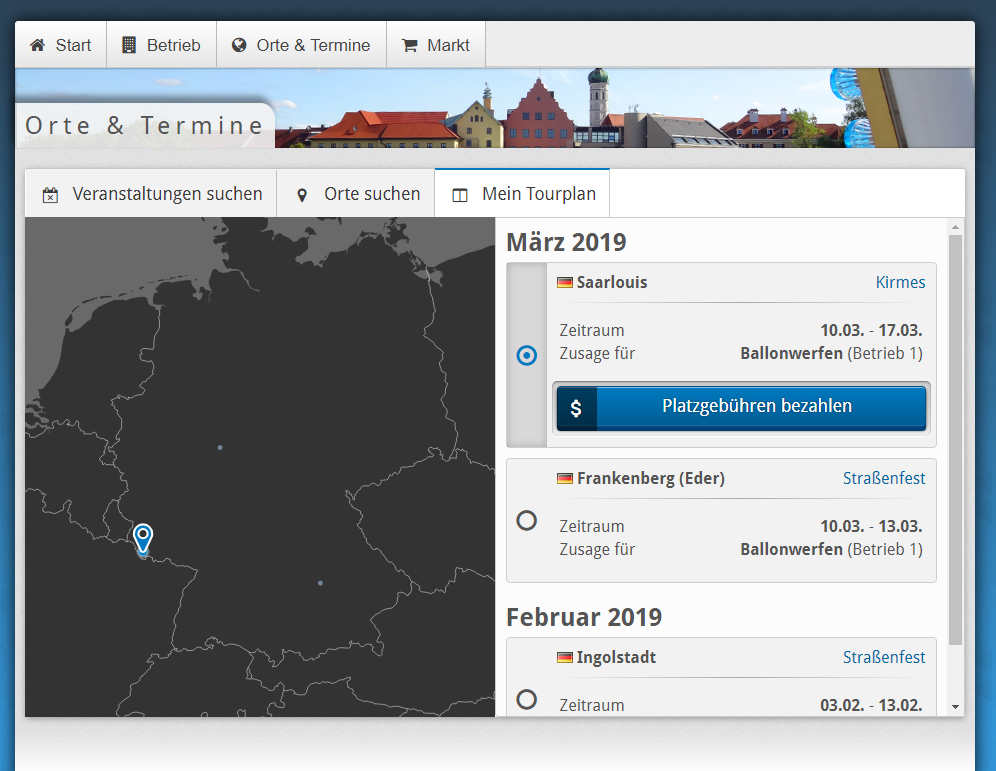Click the globe icon for Orte & Termine
The width and height of the screenshot is (996, 771).
239,45
